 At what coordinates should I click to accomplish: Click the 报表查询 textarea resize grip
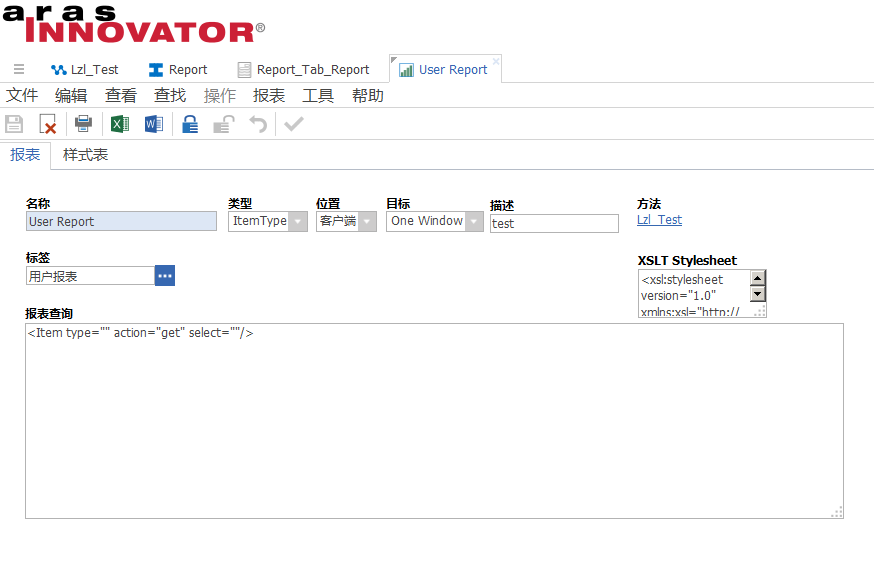click(x=837, y=512)
